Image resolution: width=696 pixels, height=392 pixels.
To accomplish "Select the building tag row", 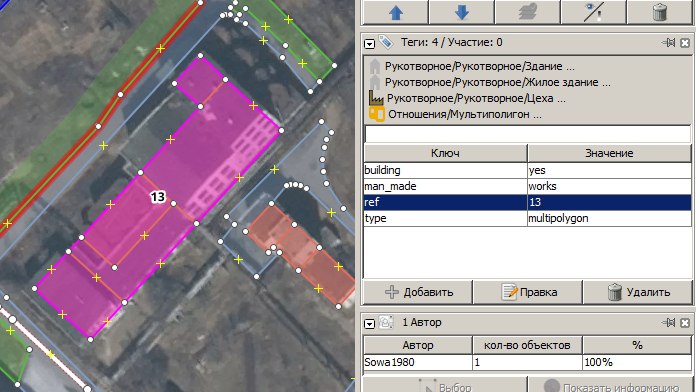I will coord(527,170).
